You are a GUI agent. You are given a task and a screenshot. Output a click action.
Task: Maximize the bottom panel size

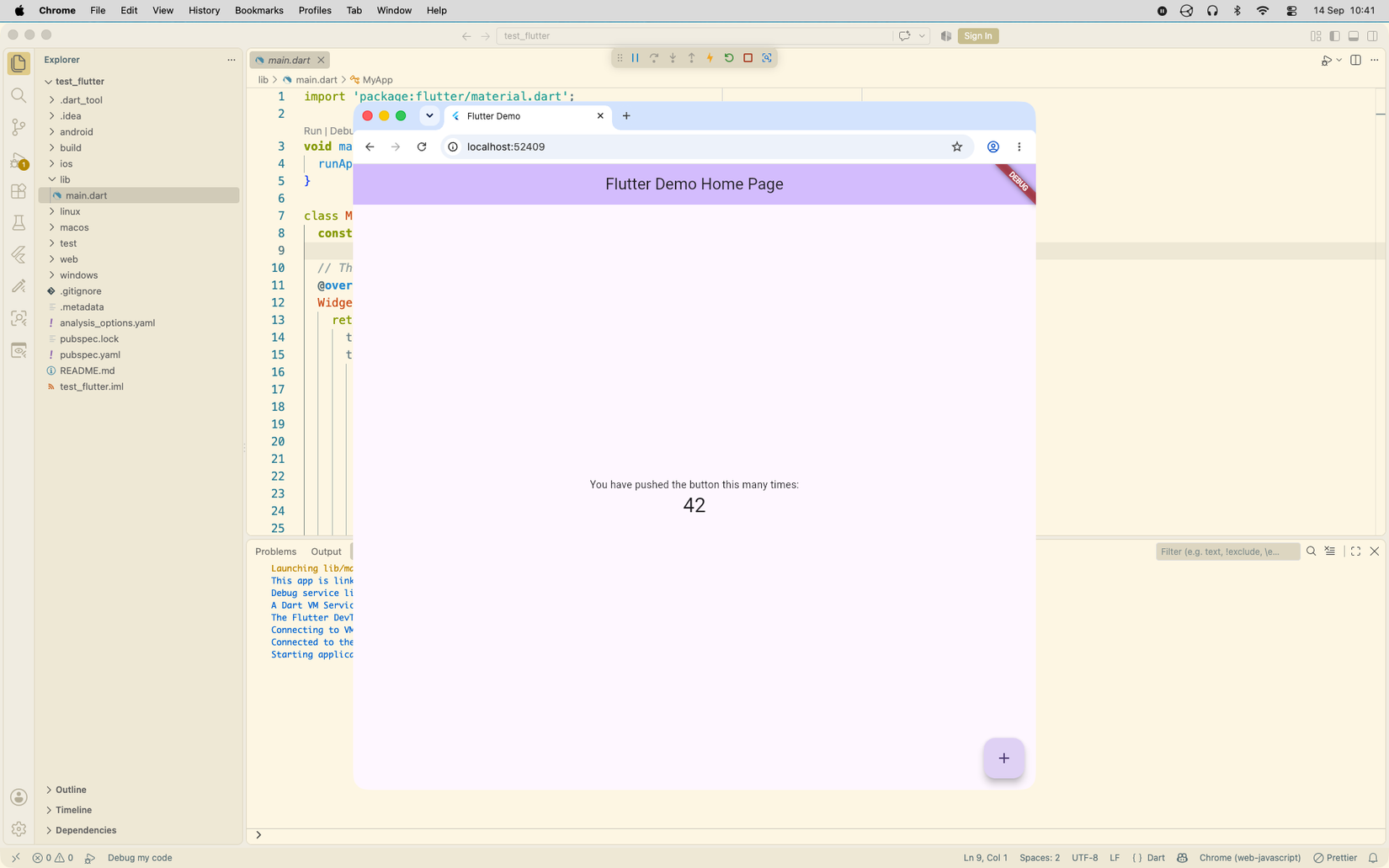[1355, 551]
